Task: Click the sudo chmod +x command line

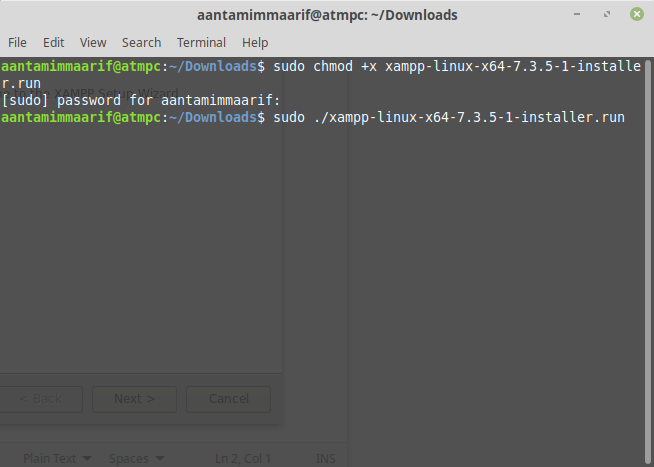Action: pyautogui.click(x=321, y=75)
